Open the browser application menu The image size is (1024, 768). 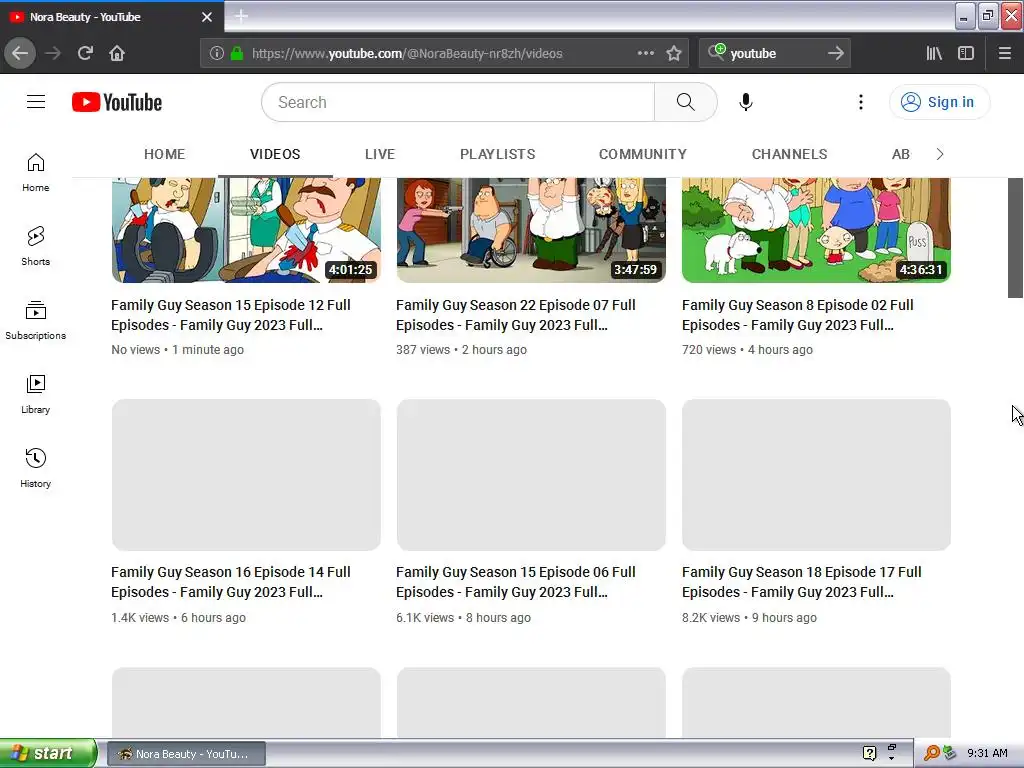(1004, 53)
